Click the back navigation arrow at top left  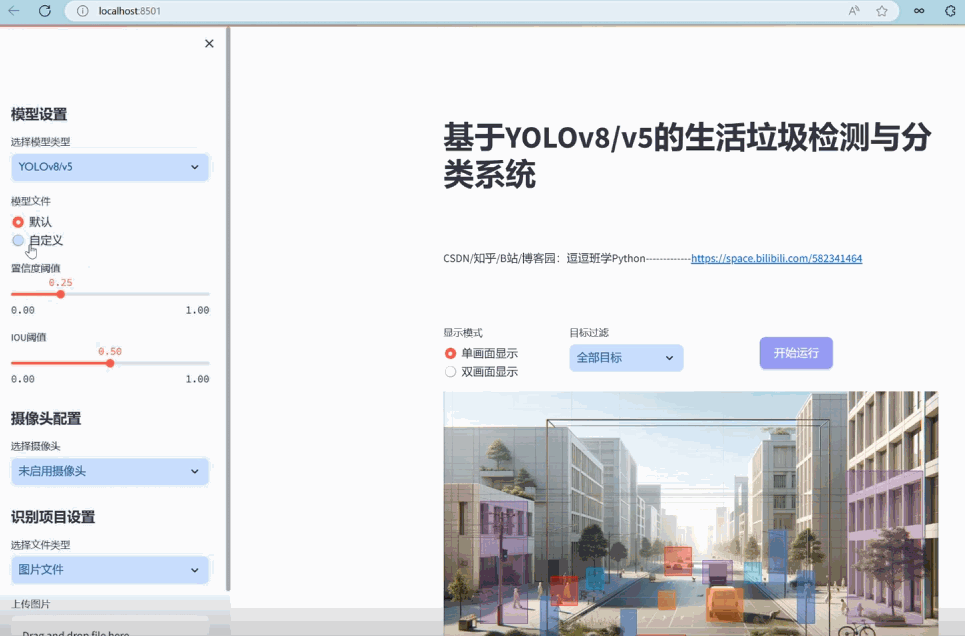coord(13,11)
